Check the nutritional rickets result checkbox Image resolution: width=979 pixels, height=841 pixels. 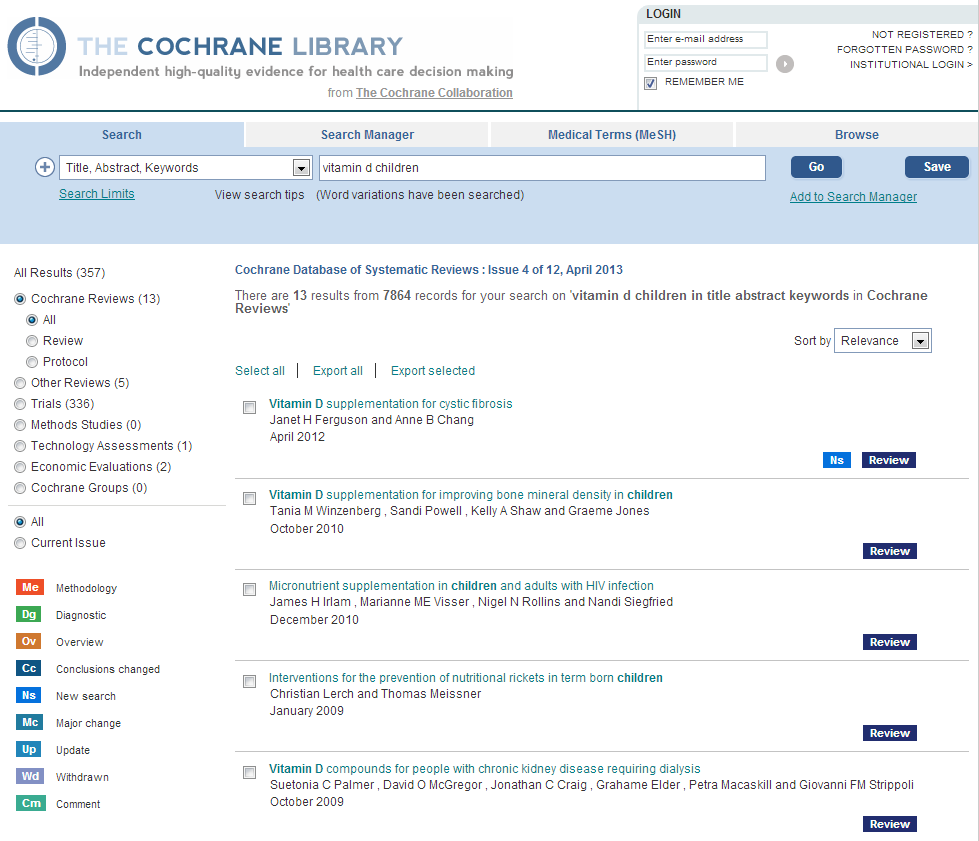coord(250,681)
